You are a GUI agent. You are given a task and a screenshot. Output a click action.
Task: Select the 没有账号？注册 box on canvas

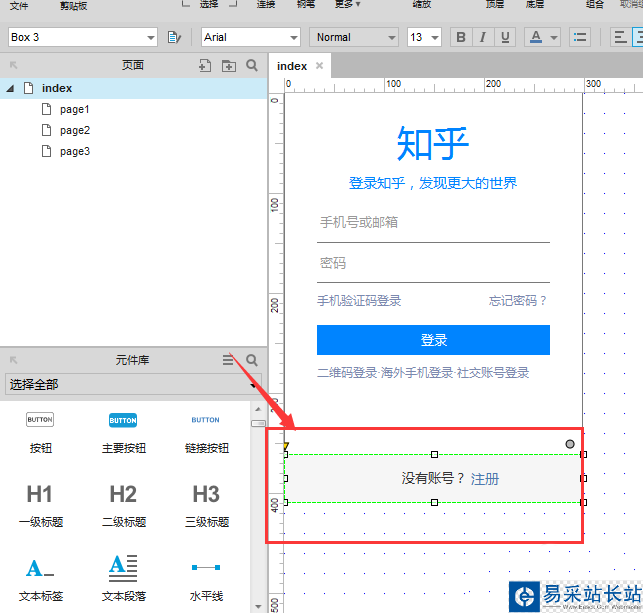point(434,479)
